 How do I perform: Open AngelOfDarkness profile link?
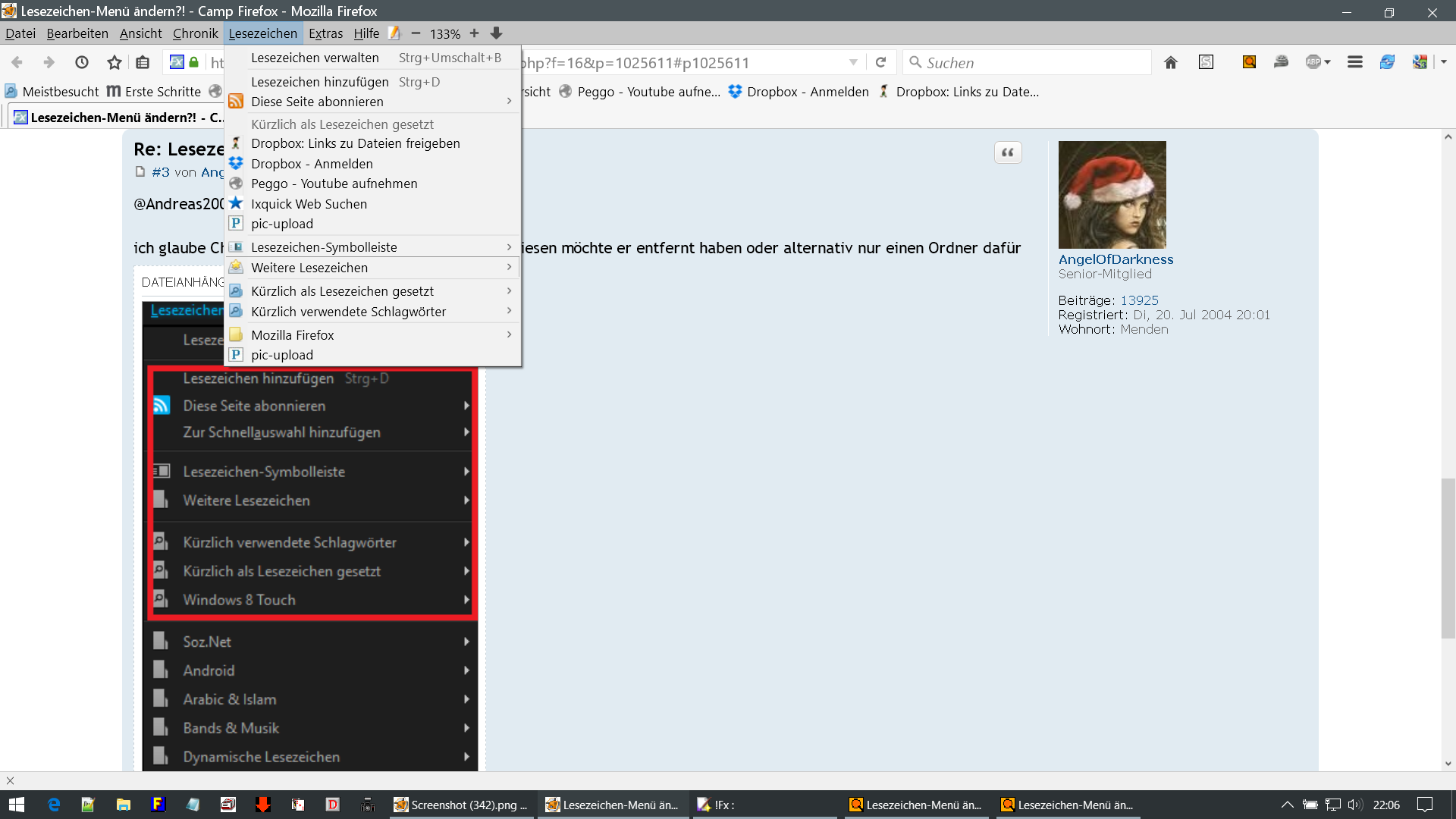pyautogui.click(x=1116, y=259)
